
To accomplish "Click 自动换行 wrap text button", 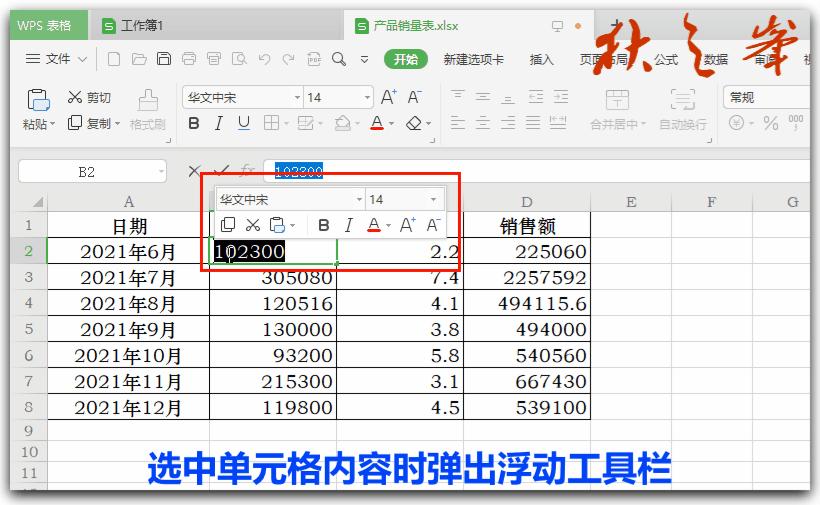I will [682, 110].
